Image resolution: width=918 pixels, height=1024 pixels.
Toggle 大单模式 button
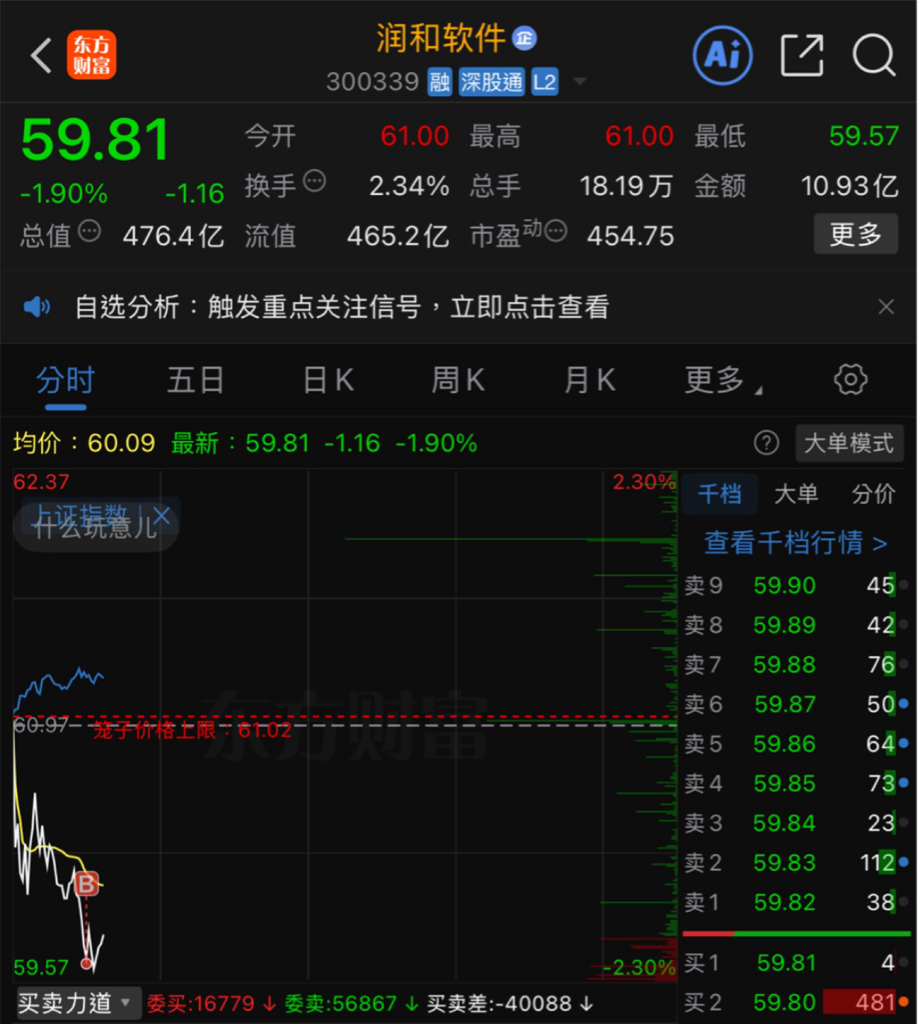point(849,443)
